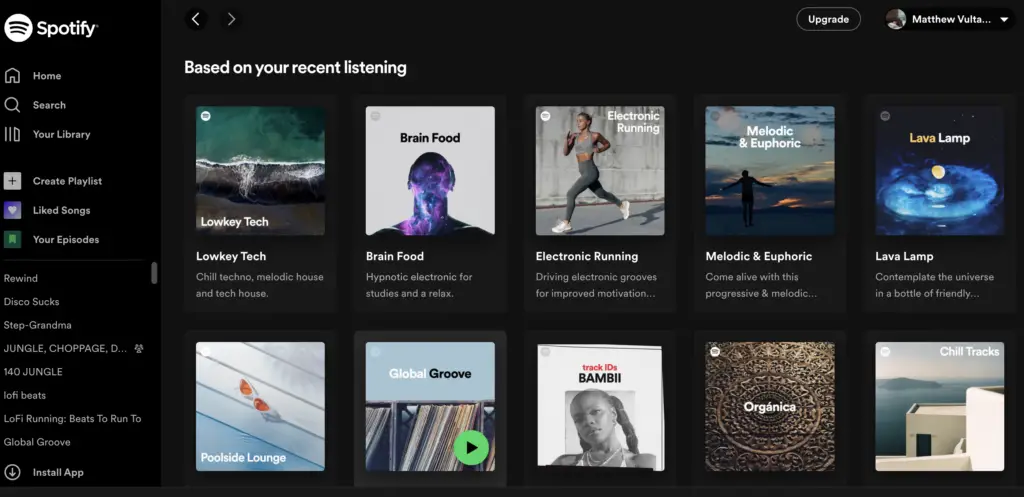Play Global Groove with green play button
Screen dimensions: 1024x497
coord(471,448)
